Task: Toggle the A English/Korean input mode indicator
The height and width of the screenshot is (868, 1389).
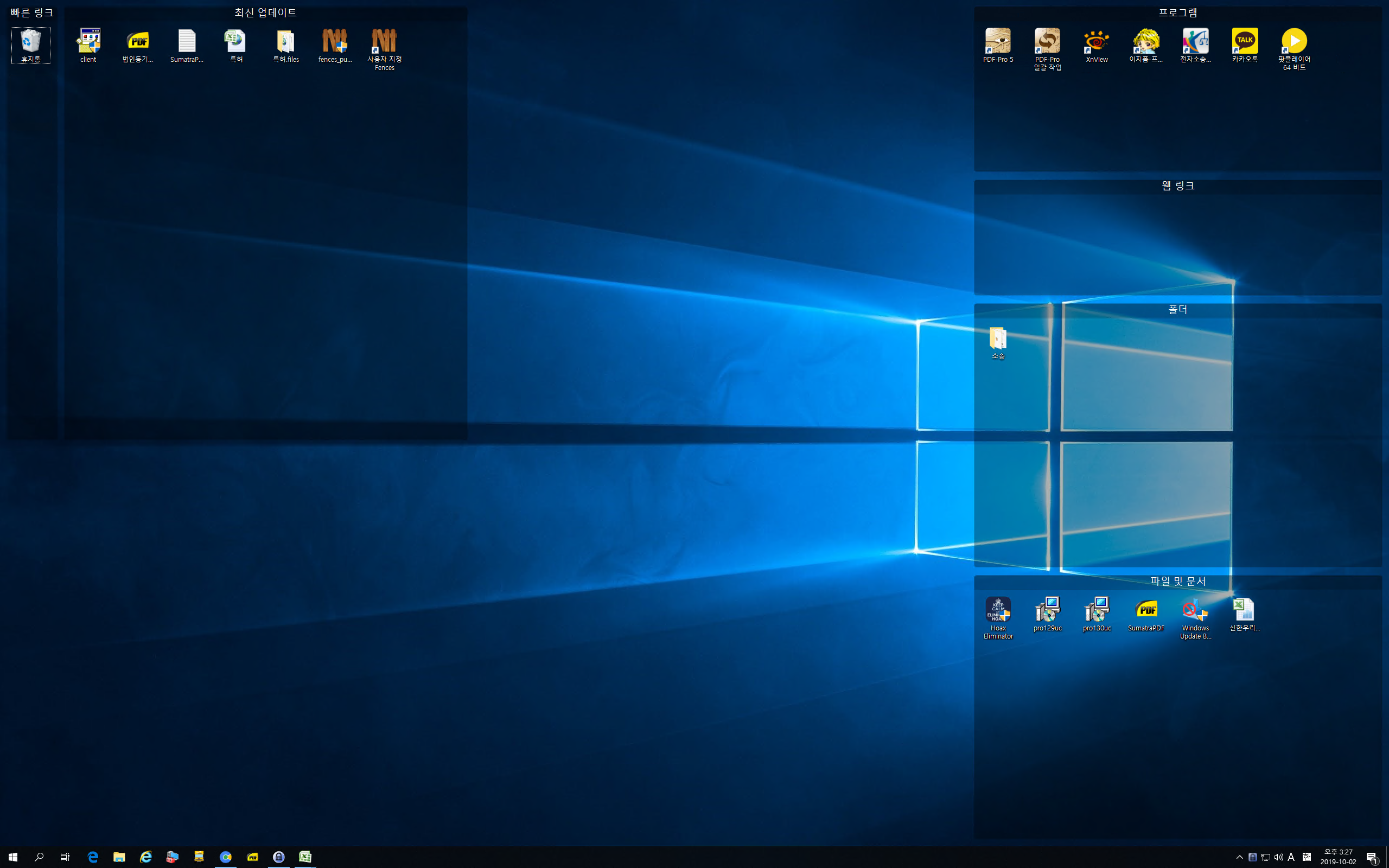Action: click(x=1291, y=857)
